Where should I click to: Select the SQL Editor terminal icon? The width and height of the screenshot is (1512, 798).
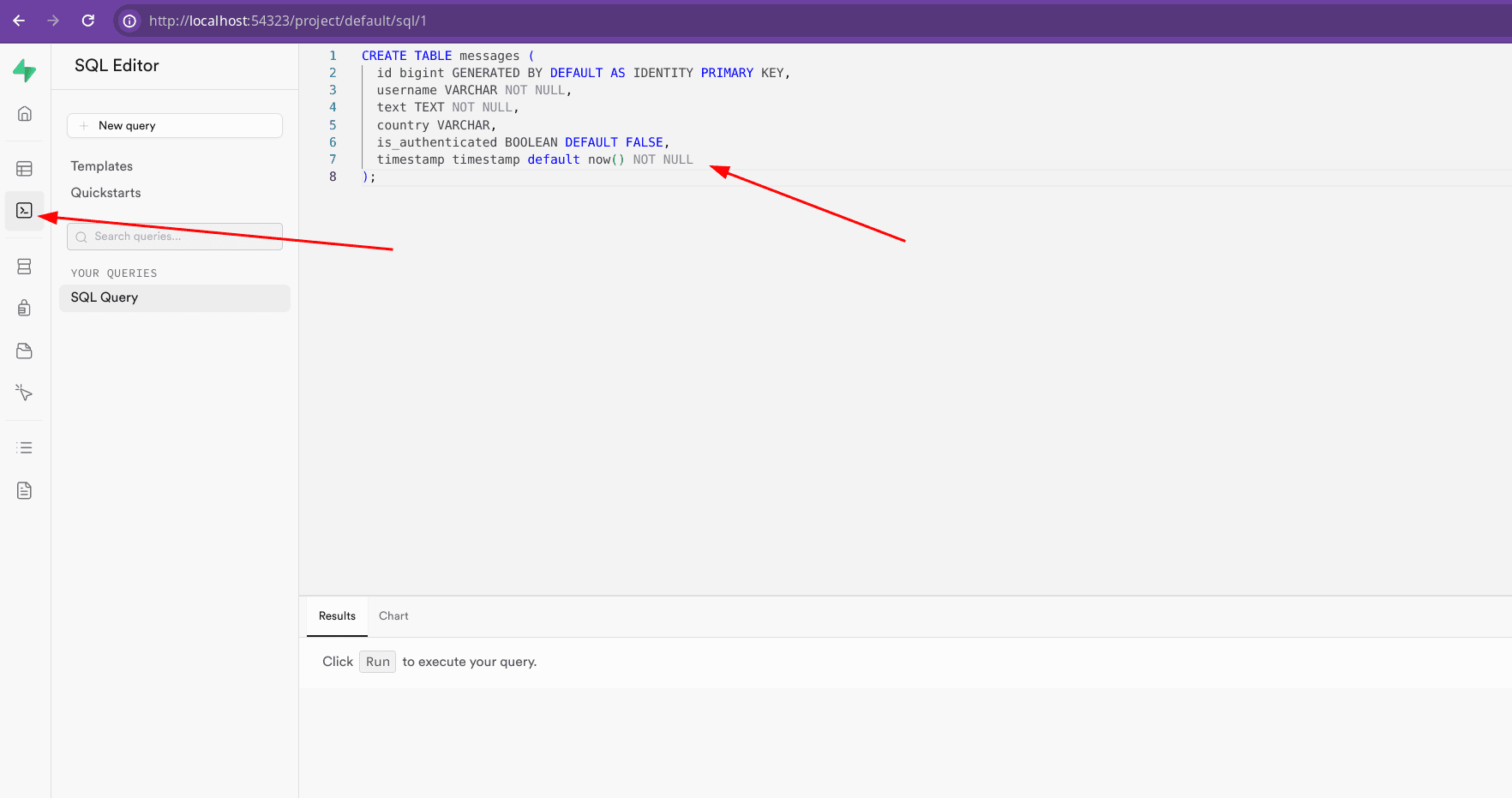tap(25, 211)
